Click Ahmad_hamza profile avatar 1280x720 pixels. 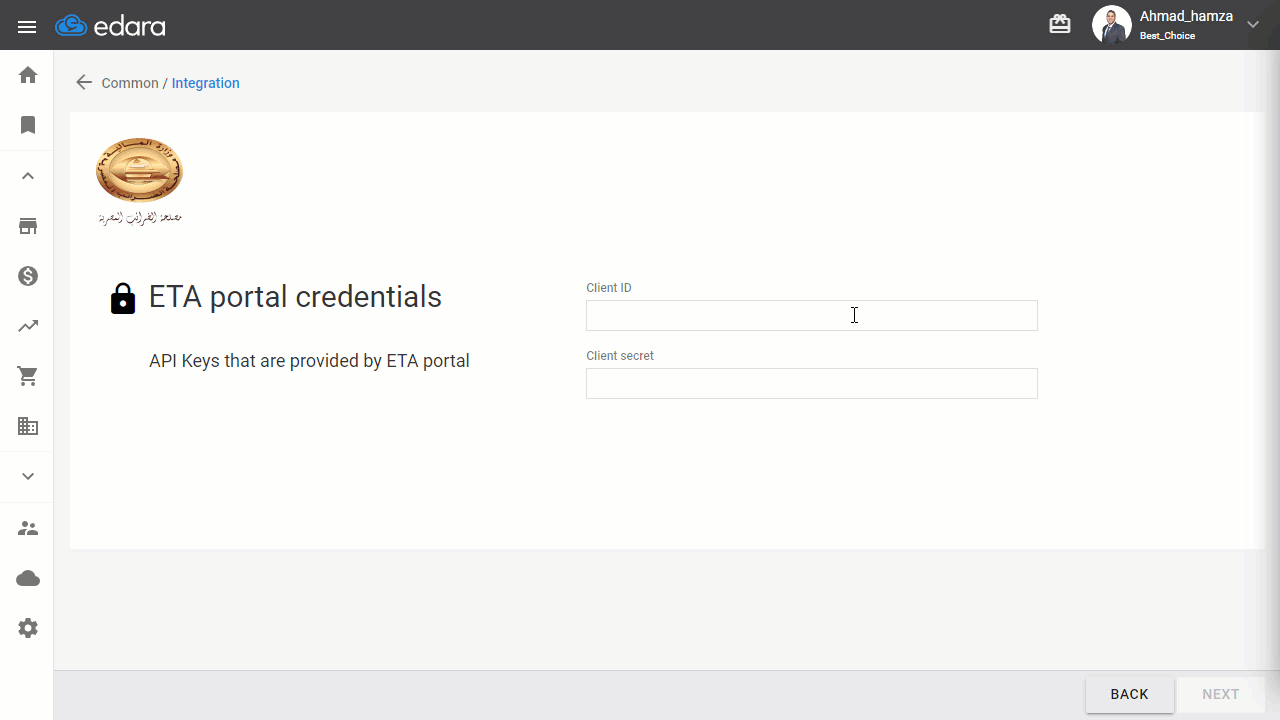(x=1111, y=25)
